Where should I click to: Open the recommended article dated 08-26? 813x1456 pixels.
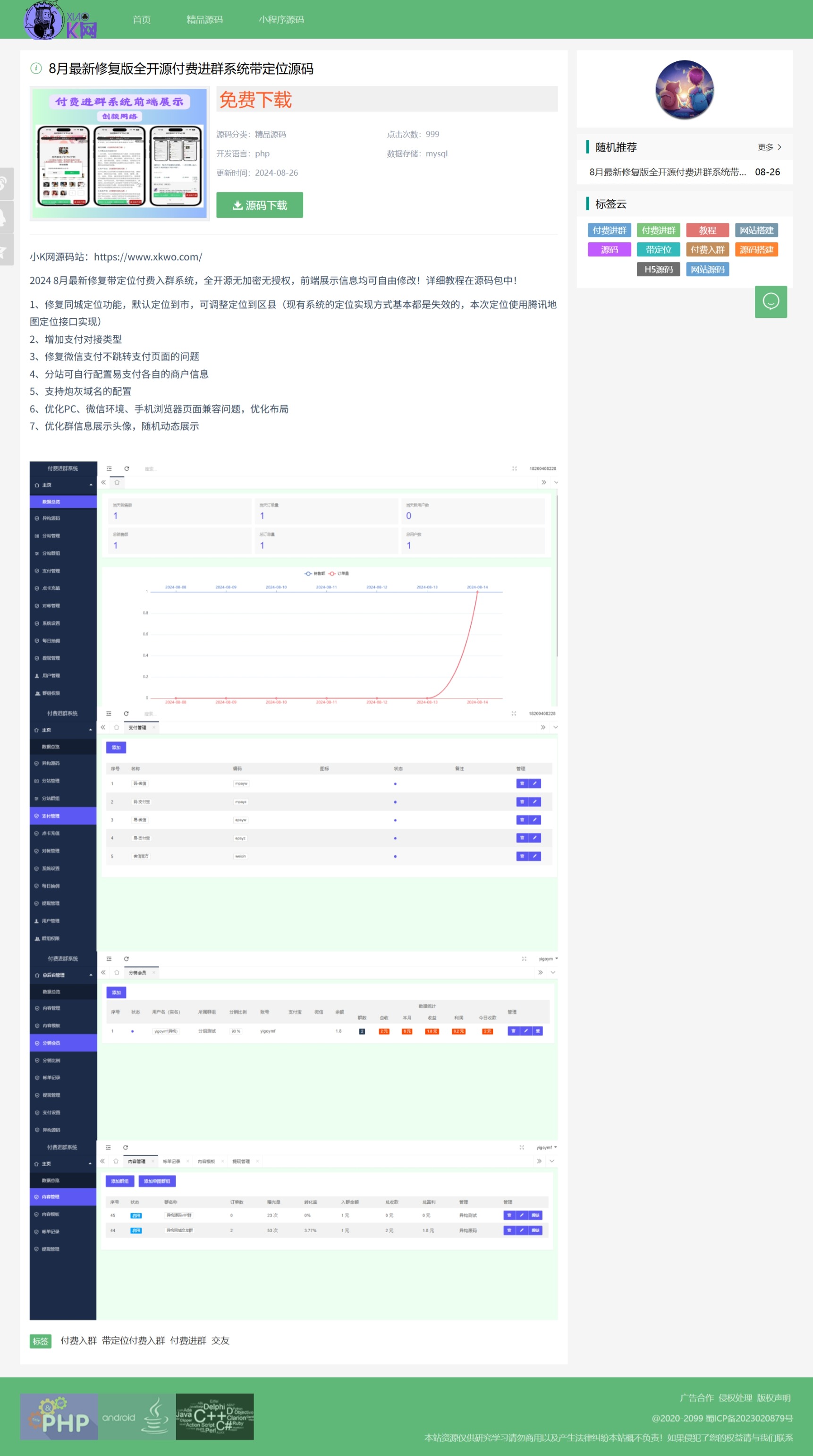[667, 172]
